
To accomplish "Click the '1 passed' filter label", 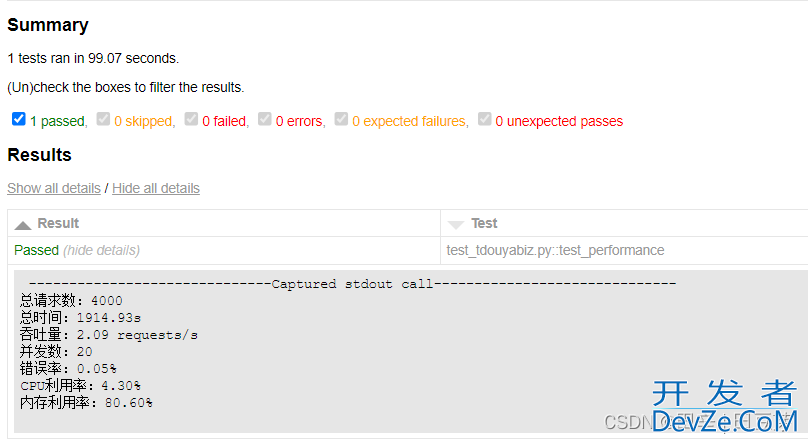I will click(x=57, y=121).
